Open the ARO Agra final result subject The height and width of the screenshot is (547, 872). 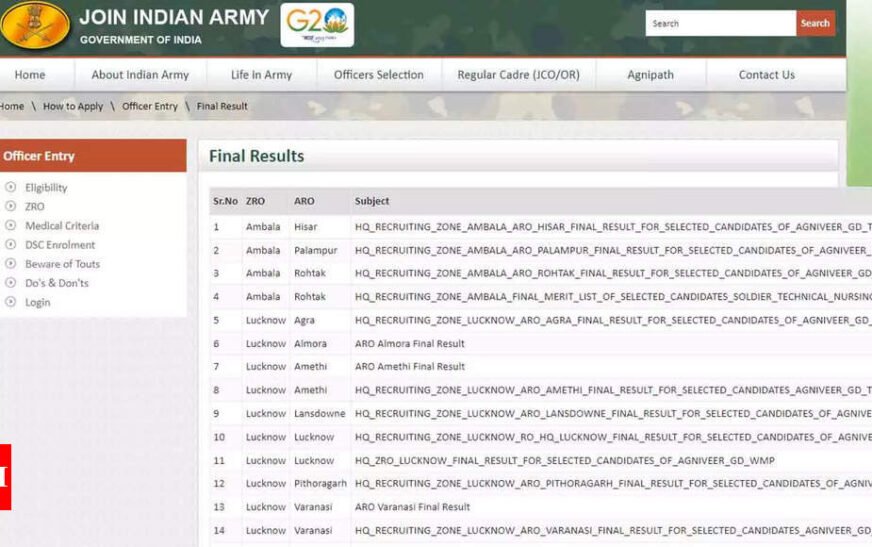613,320
